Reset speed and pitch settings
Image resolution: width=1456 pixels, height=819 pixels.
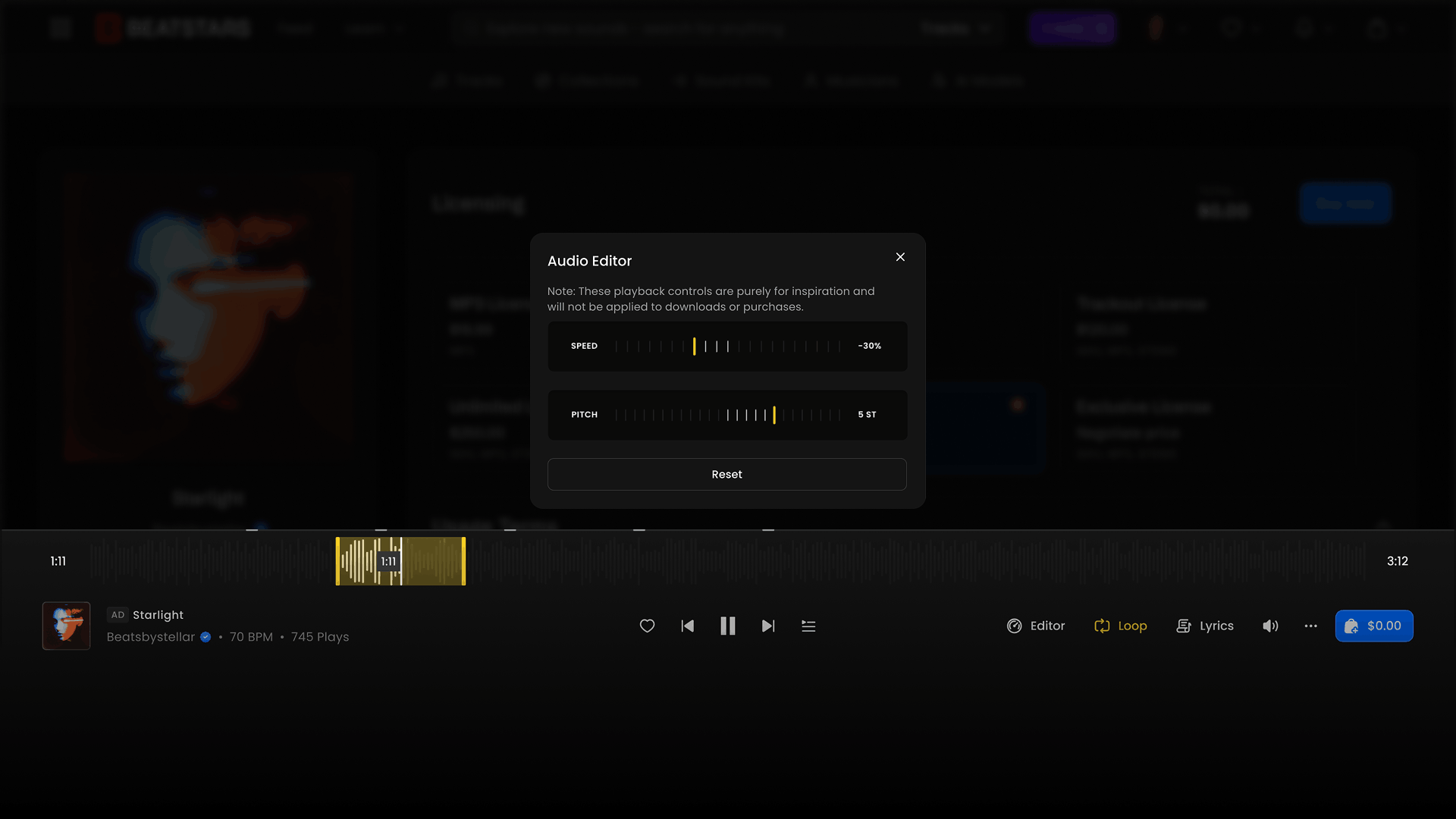pyautogui.click(x=726, y=474)
